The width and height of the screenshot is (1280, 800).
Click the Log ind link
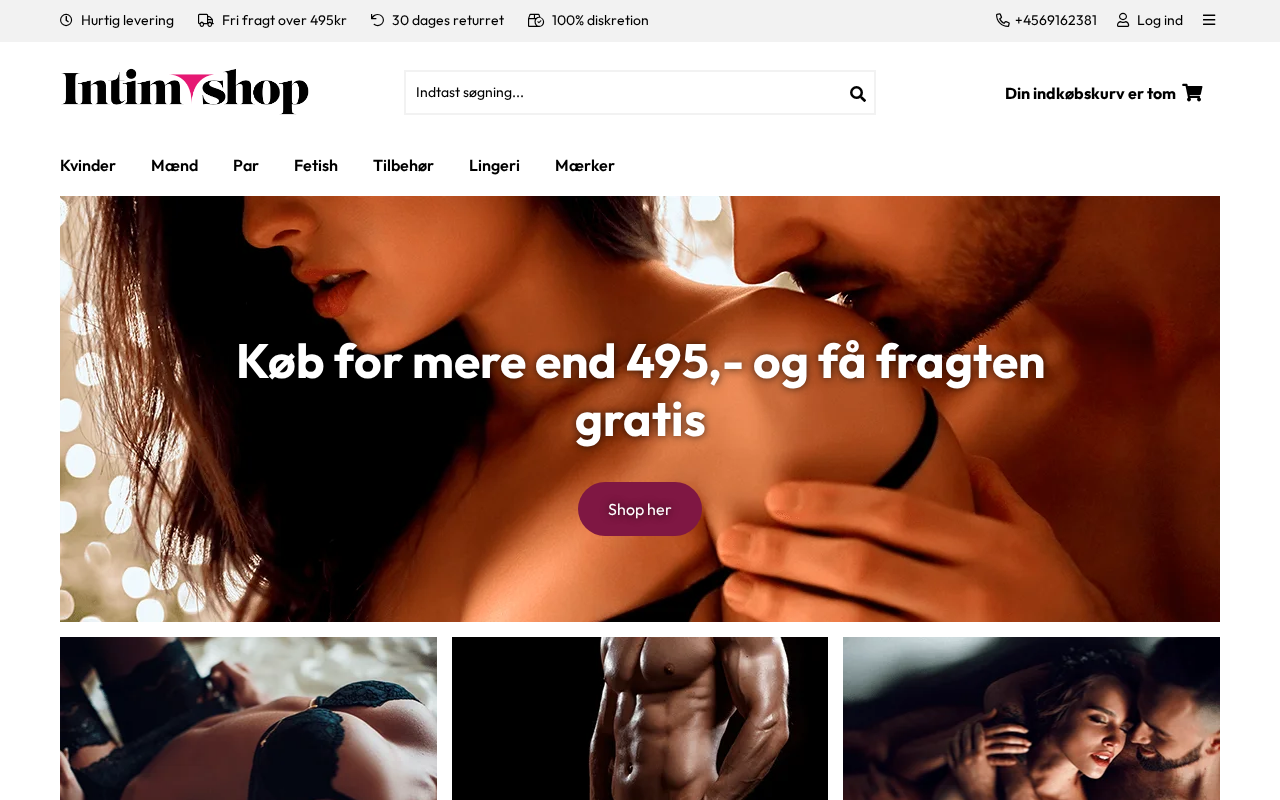tap(1160, 20)
